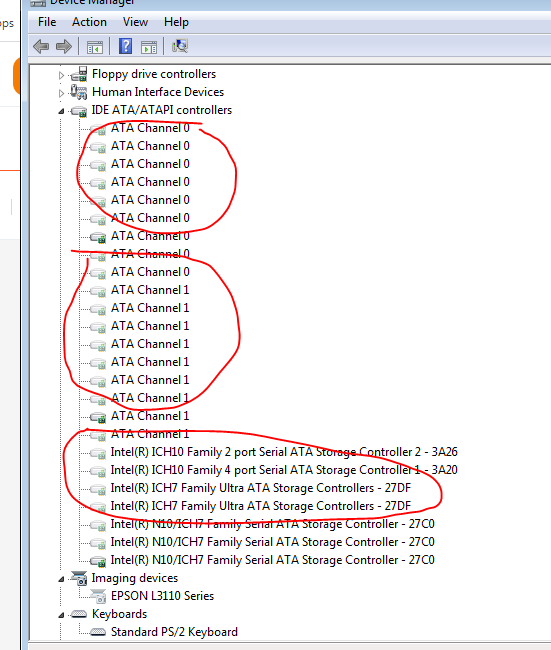Click the Standard PS/2 Keyboard device icon

point(98,632)
